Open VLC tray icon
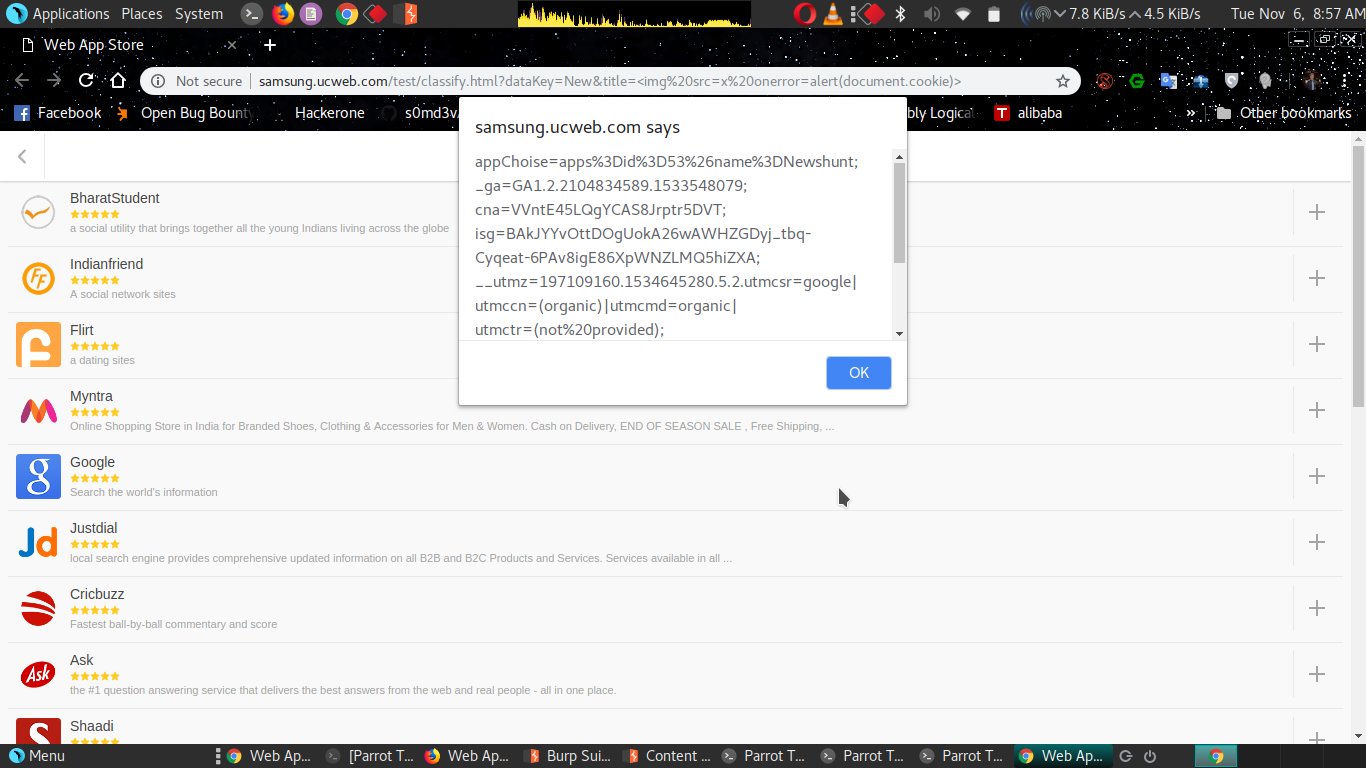 point(833,14)
